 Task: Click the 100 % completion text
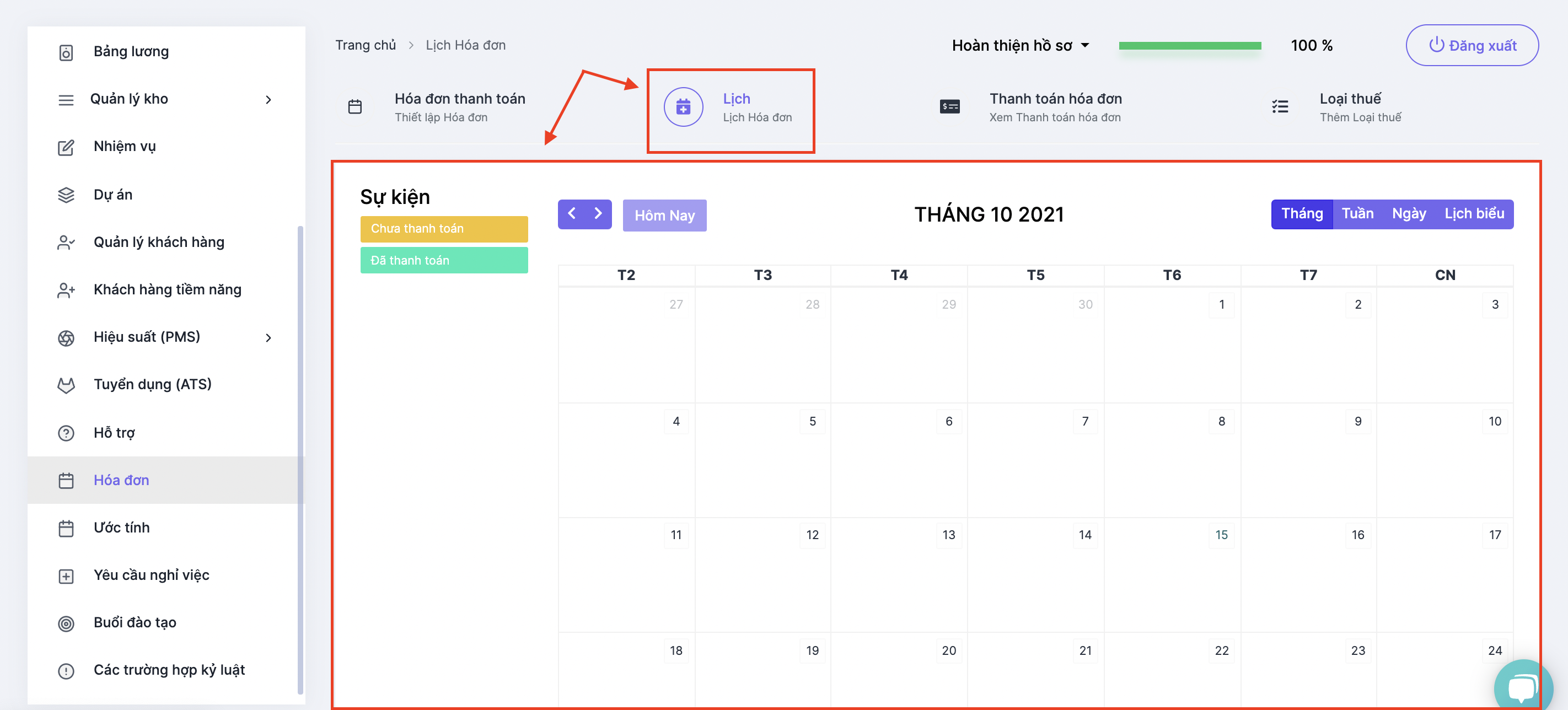(x=1311, y=46)
